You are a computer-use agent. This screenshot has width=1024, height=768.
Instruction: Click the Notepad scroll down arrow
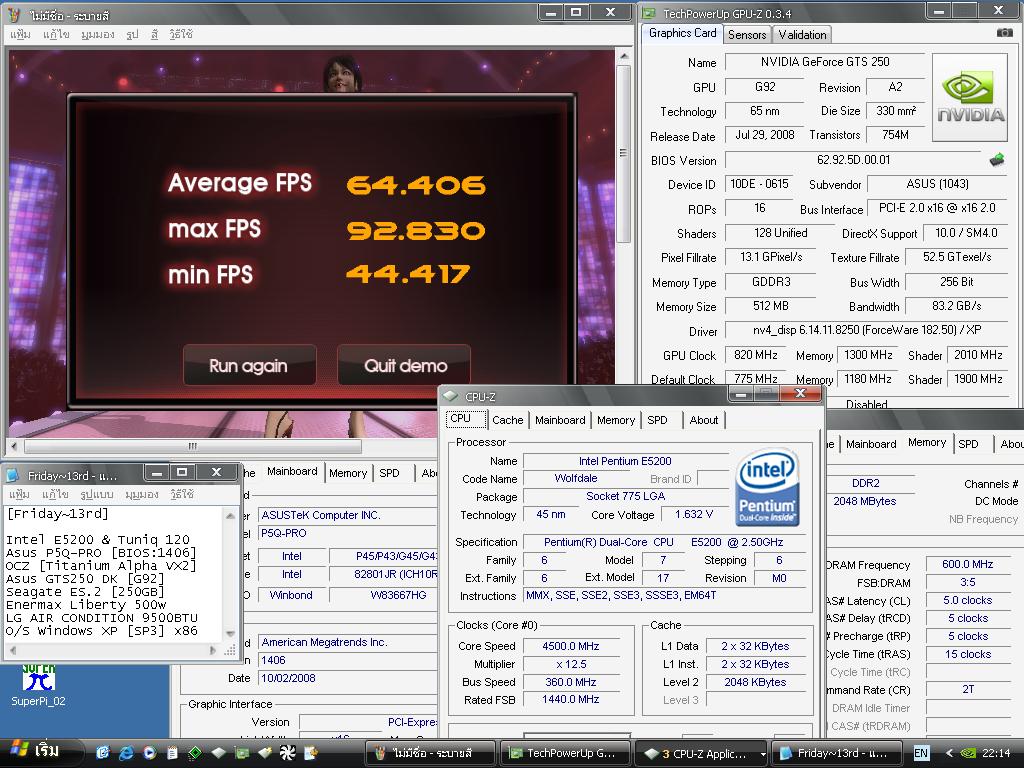pyautogui.click(x=230, y=633)
